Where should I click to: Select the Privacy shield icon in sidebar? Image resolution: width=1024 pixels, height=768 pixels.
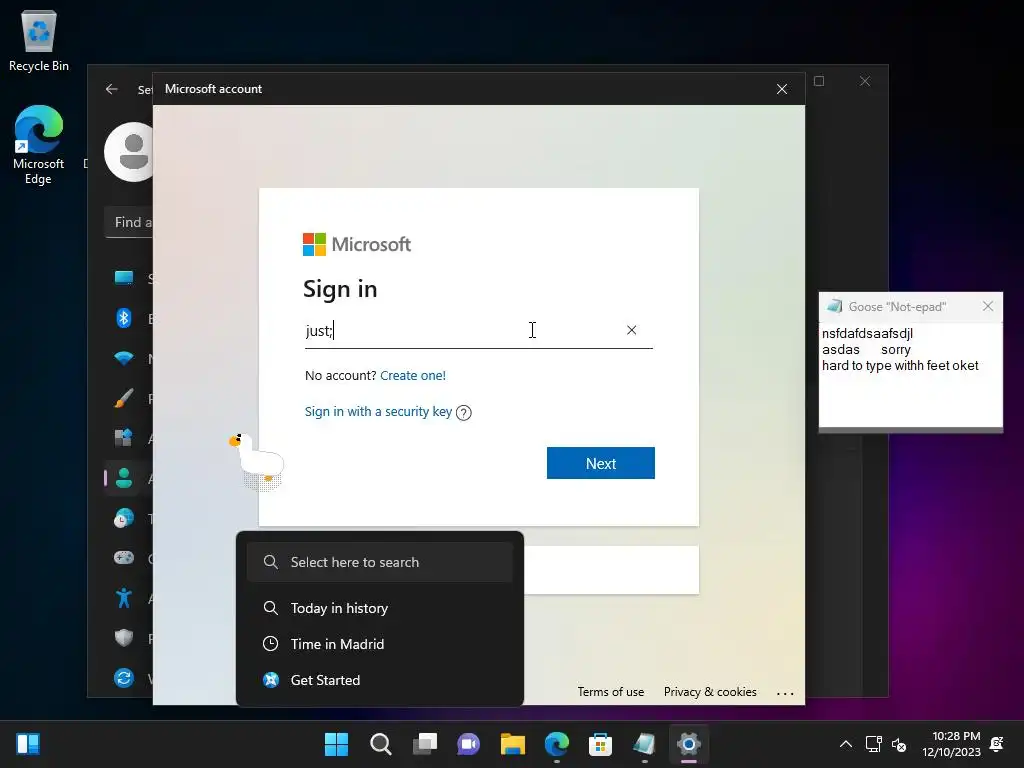(x=123, y=637)
